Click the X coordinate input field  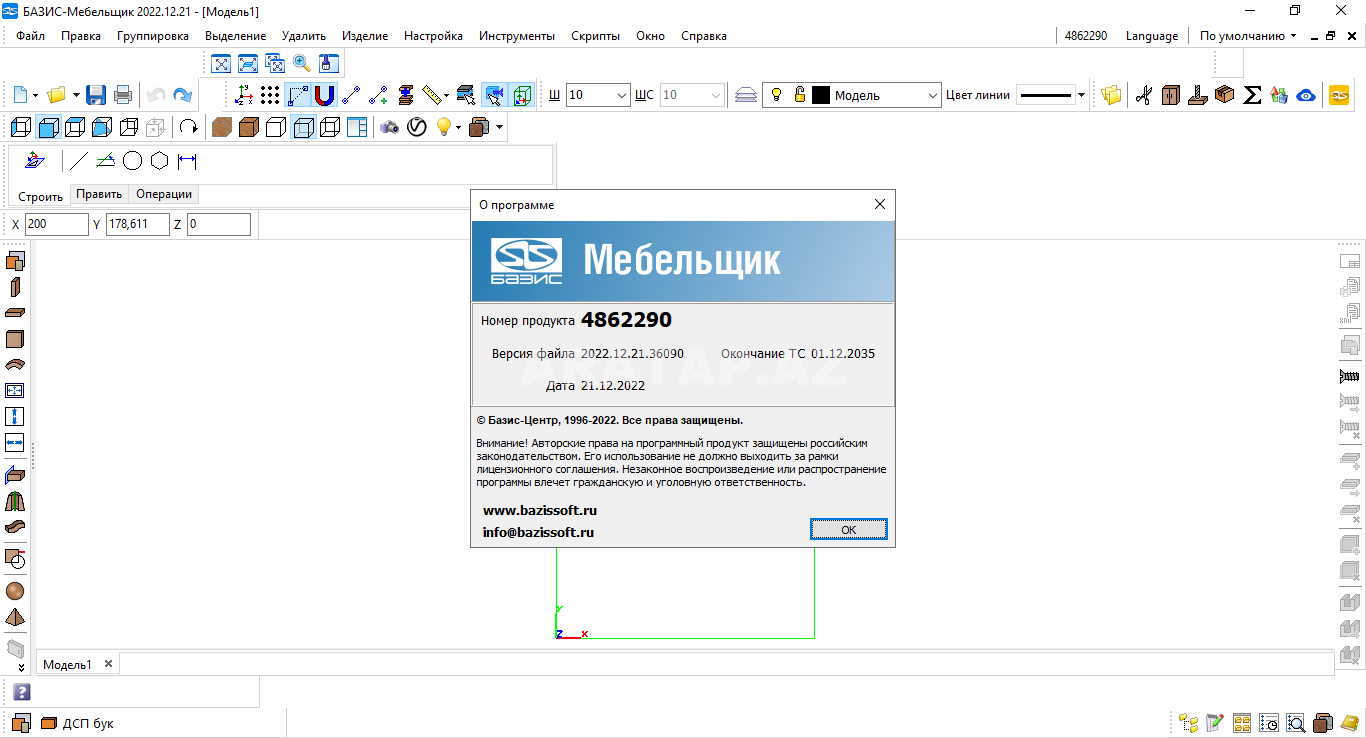pyautogui.click(x=56, y=224)
